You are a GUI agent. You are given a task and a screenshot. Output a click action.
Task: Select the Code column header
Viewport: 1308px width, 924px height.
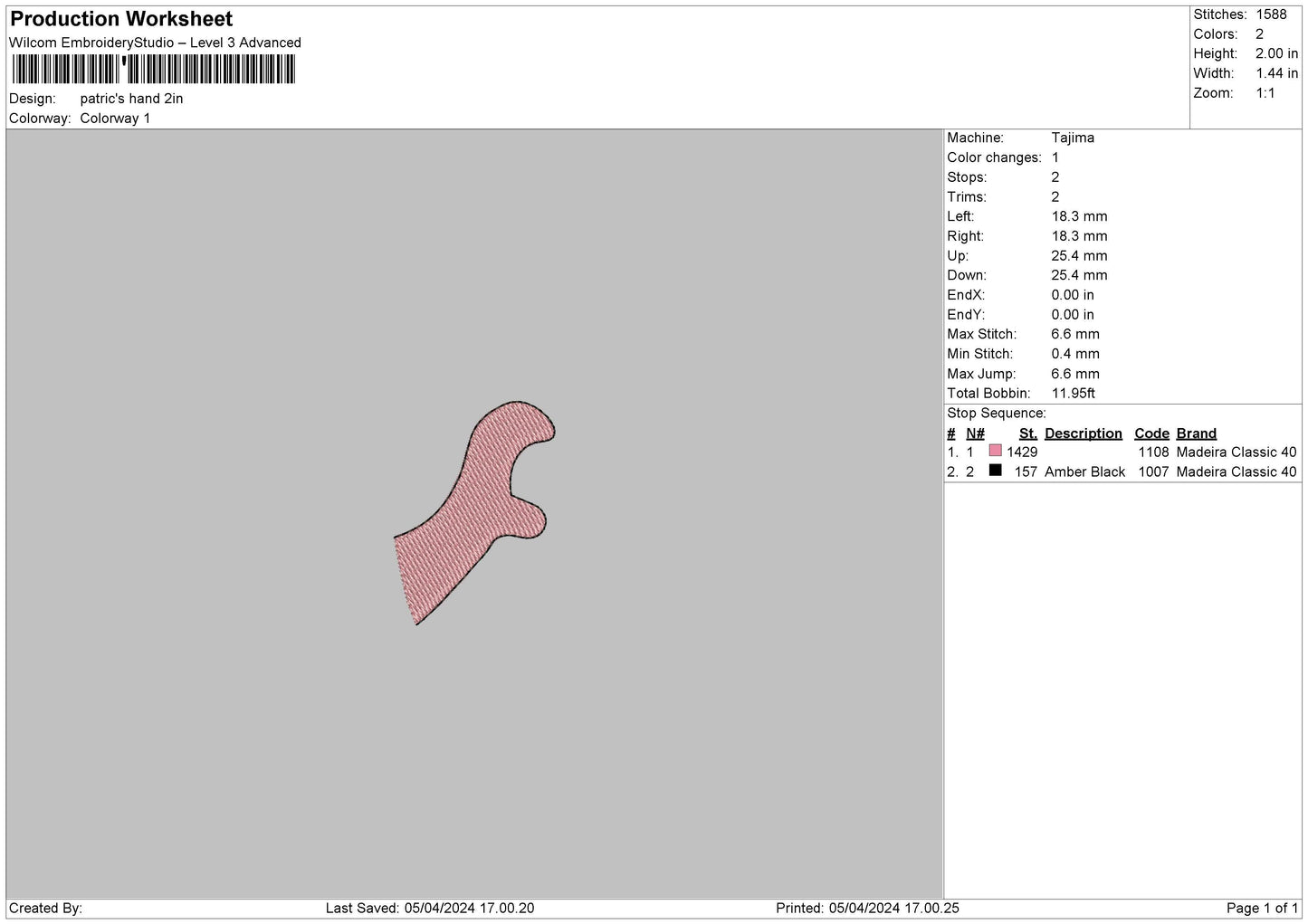tap(1151, 433)
